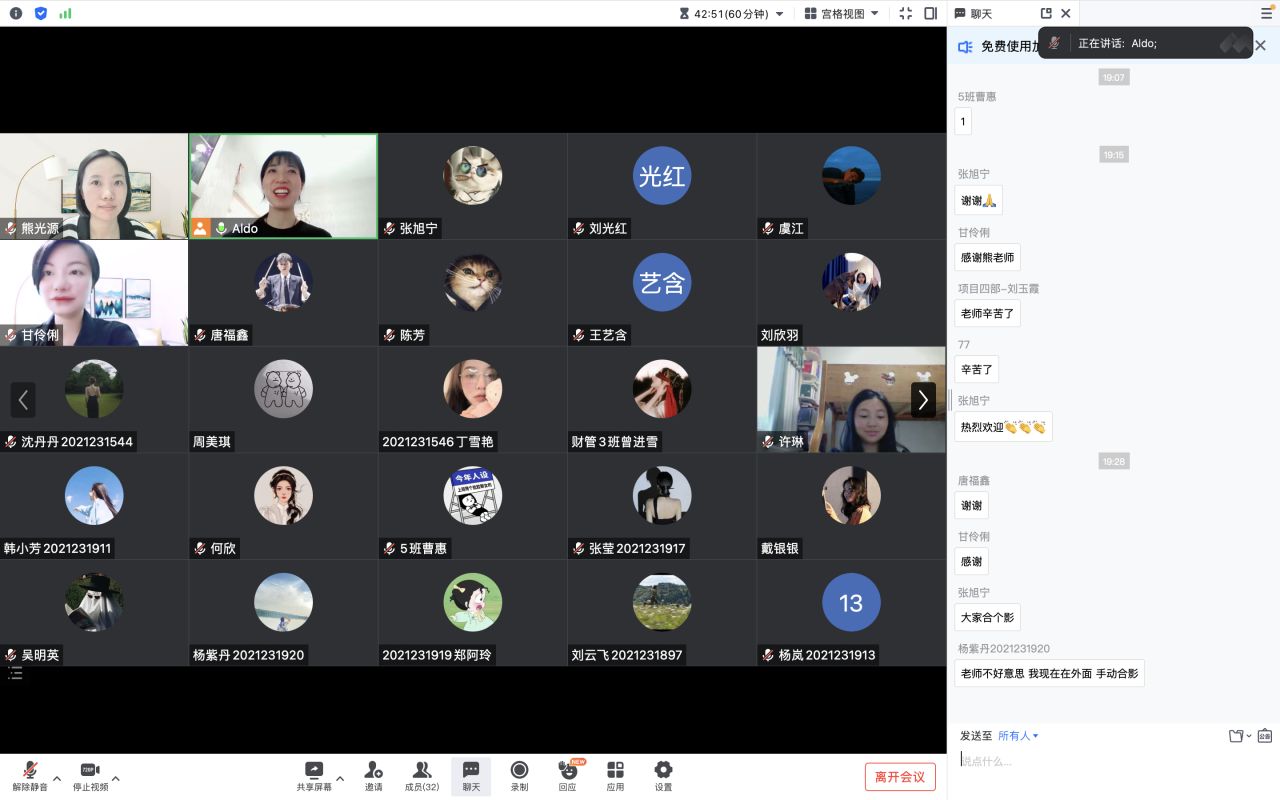Image resolution: width=1280 pixels, height=800 pixels.
Task: Open the Settings (设置) gear
Action: (x=663, y=775)
